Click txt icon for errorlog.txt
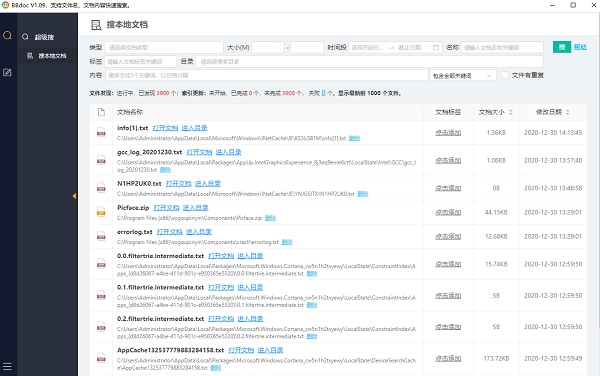Image resolution: width=600 pixels, height=376 pixels. (x=101, y=236)
